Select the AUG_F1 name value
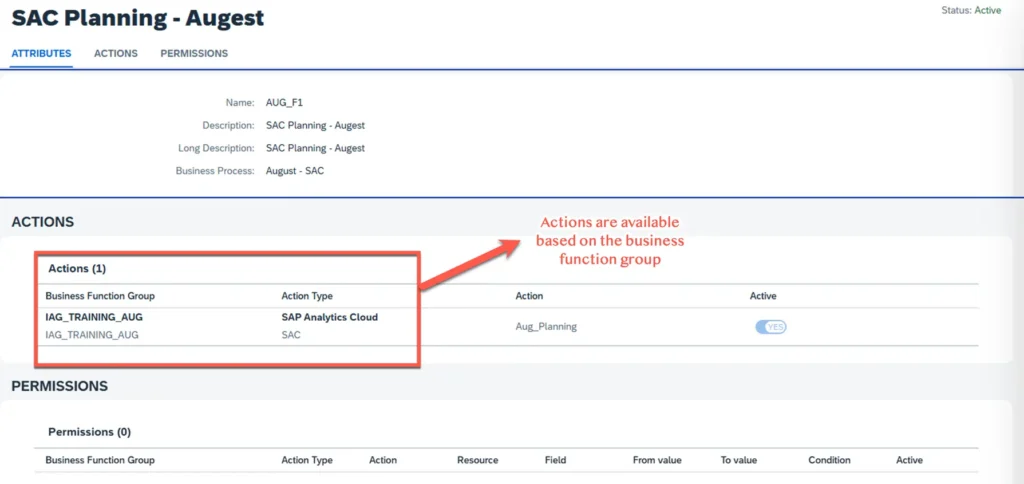Screen dimensions: 1024x484 point(286,103)
